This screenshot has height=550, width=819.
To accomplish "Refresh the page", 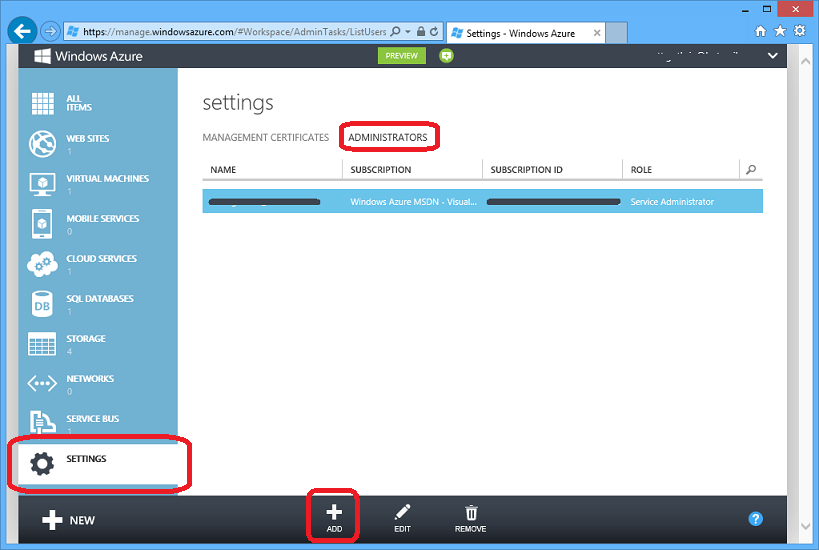I will click(434, 31).
